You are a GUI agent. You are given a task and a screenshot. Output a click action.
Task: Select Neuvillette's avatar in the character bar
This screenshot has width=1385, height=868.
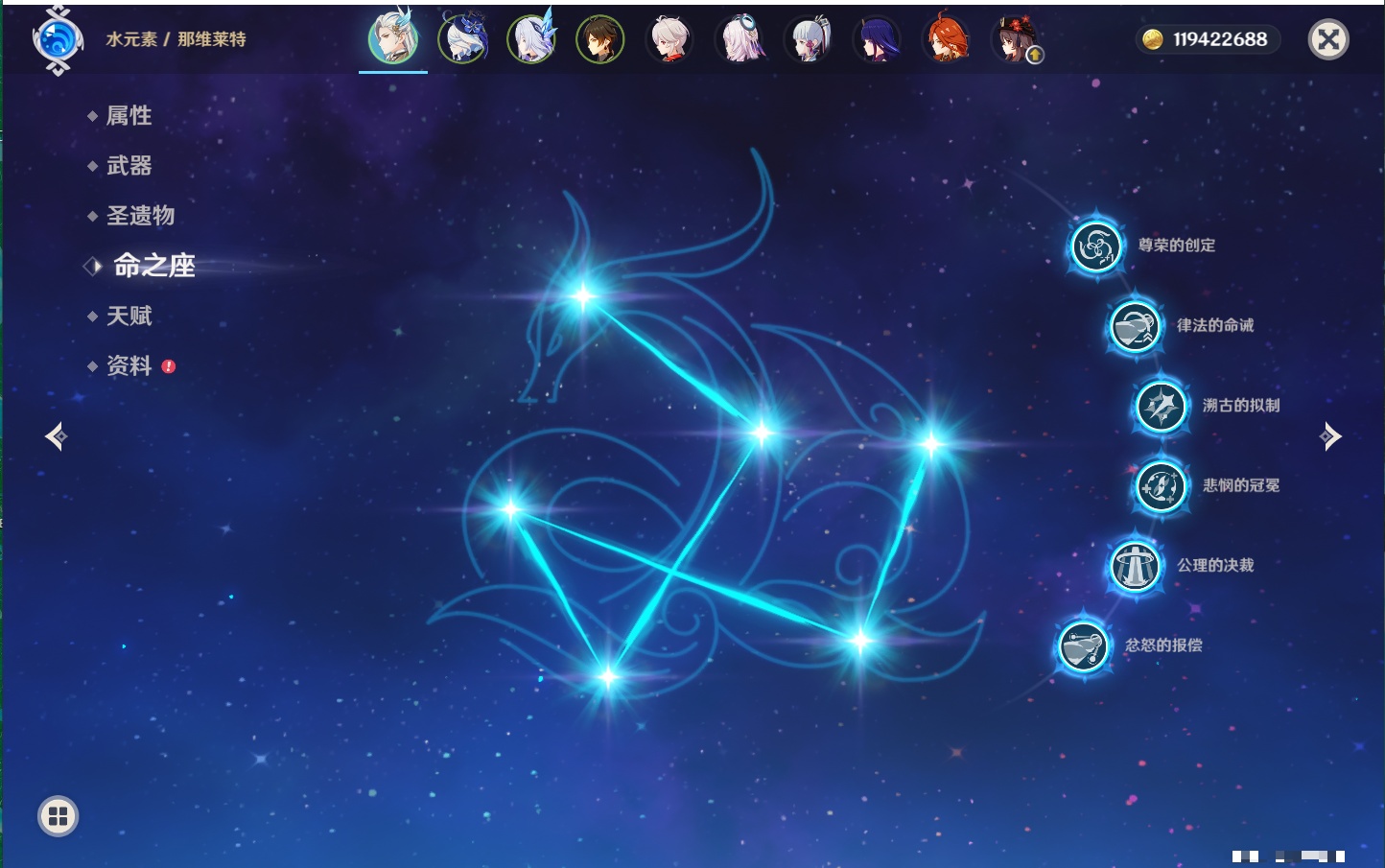pos(393,39)
